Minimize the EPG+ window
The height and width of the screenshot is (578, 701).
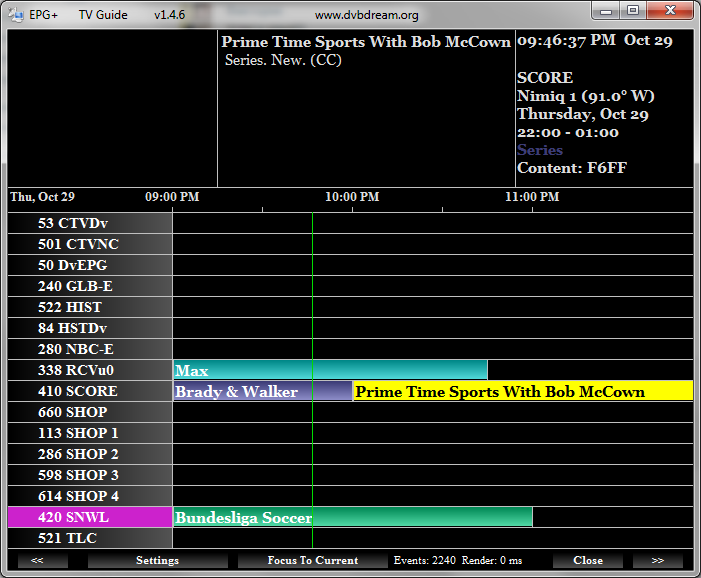(x=606, y=11)
